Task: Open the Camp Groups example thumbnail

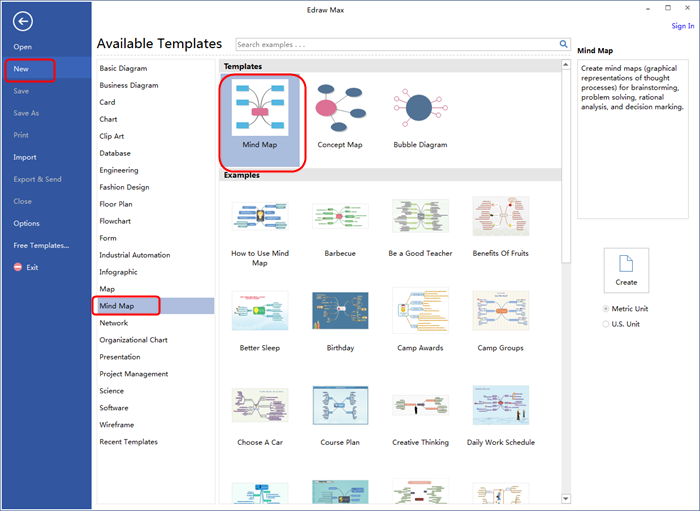Action: [x=500, y=311]
